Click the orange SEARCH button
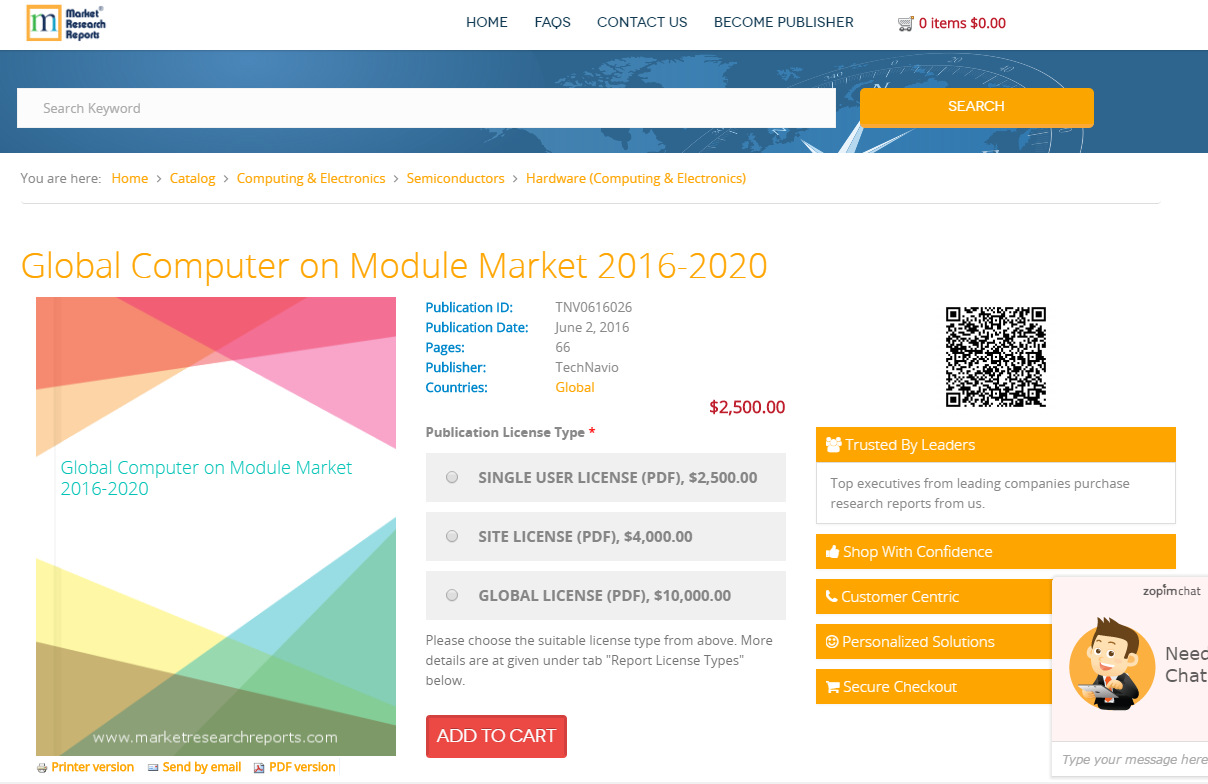1208x784 pixels. (x=977, y=107)
